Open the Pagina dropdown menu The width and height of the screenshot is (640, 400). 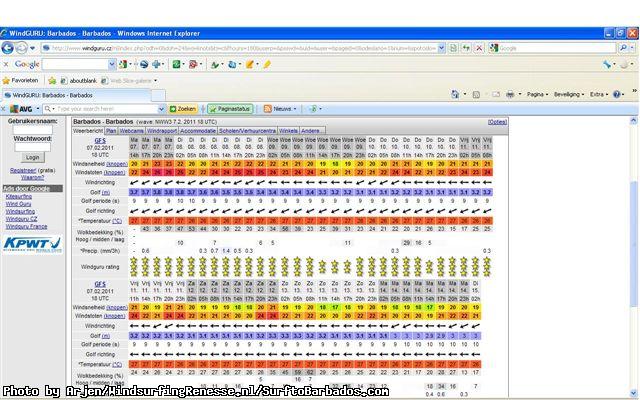[x=536, y=94]
